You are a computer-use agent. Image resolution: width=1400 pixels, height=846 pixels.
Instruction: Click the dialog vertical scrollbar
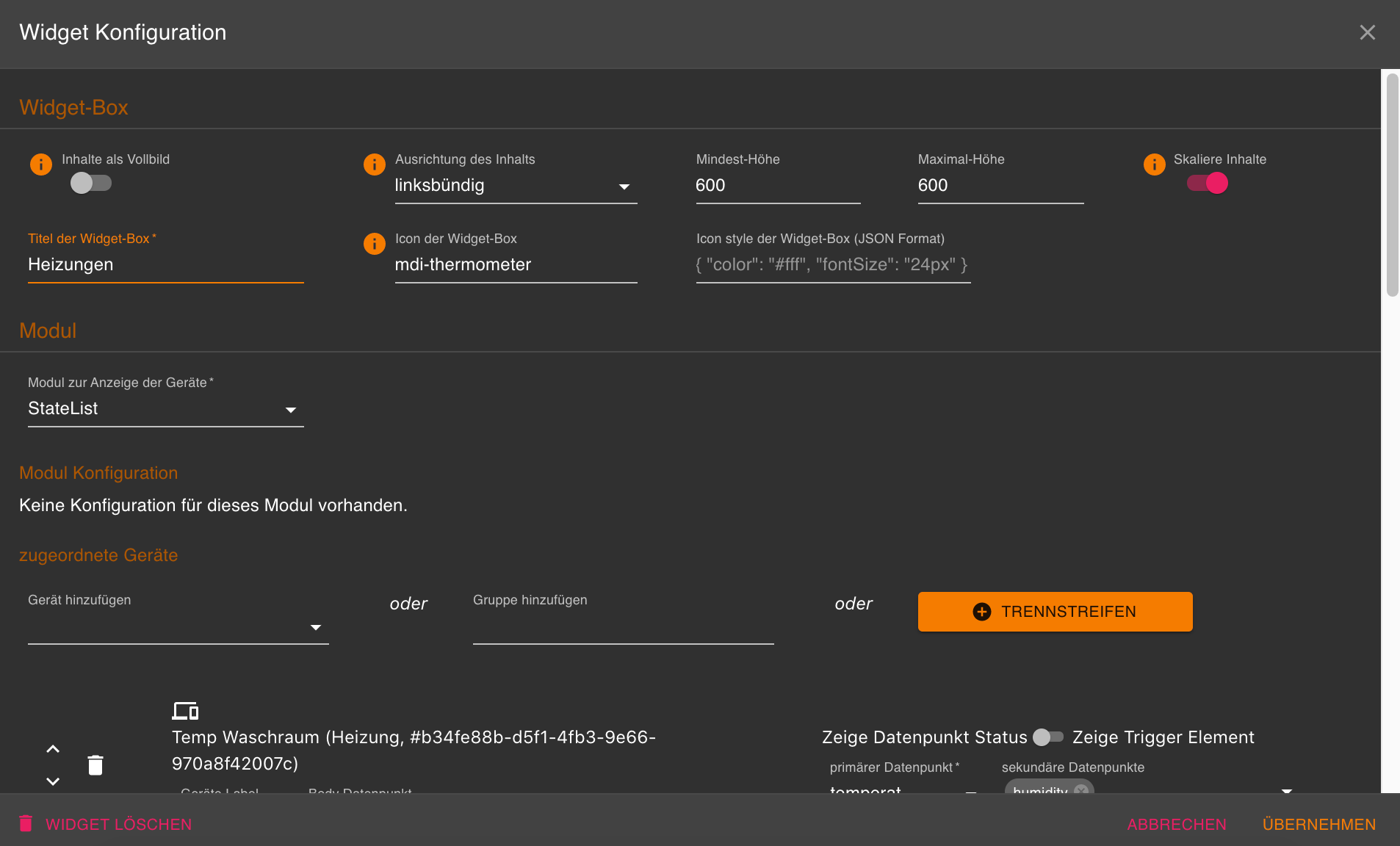coord(1392,185)
